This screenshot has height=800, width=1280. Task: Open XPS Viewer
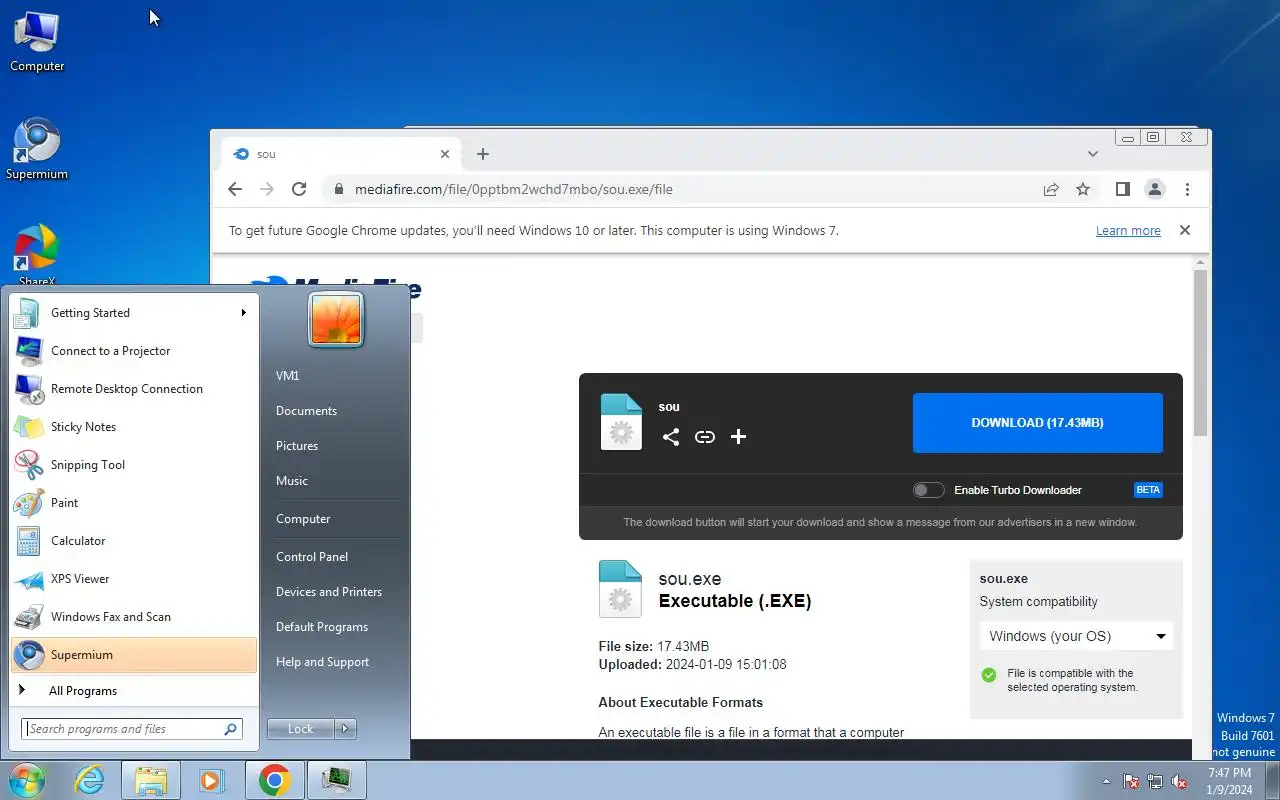coord(134,579)
